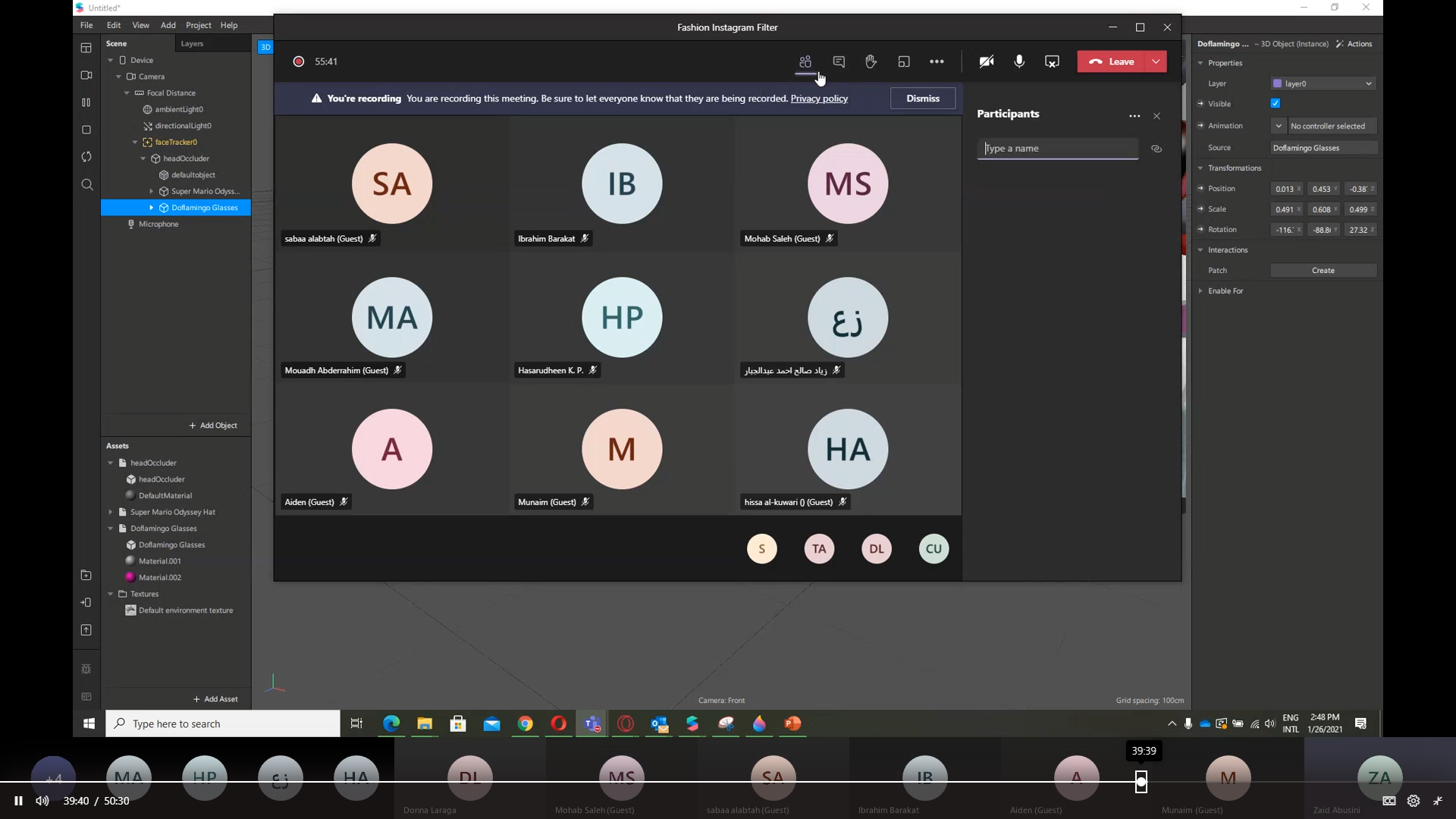
Task: Collapse the Focal Distance node
Action: tap(127, 93)
